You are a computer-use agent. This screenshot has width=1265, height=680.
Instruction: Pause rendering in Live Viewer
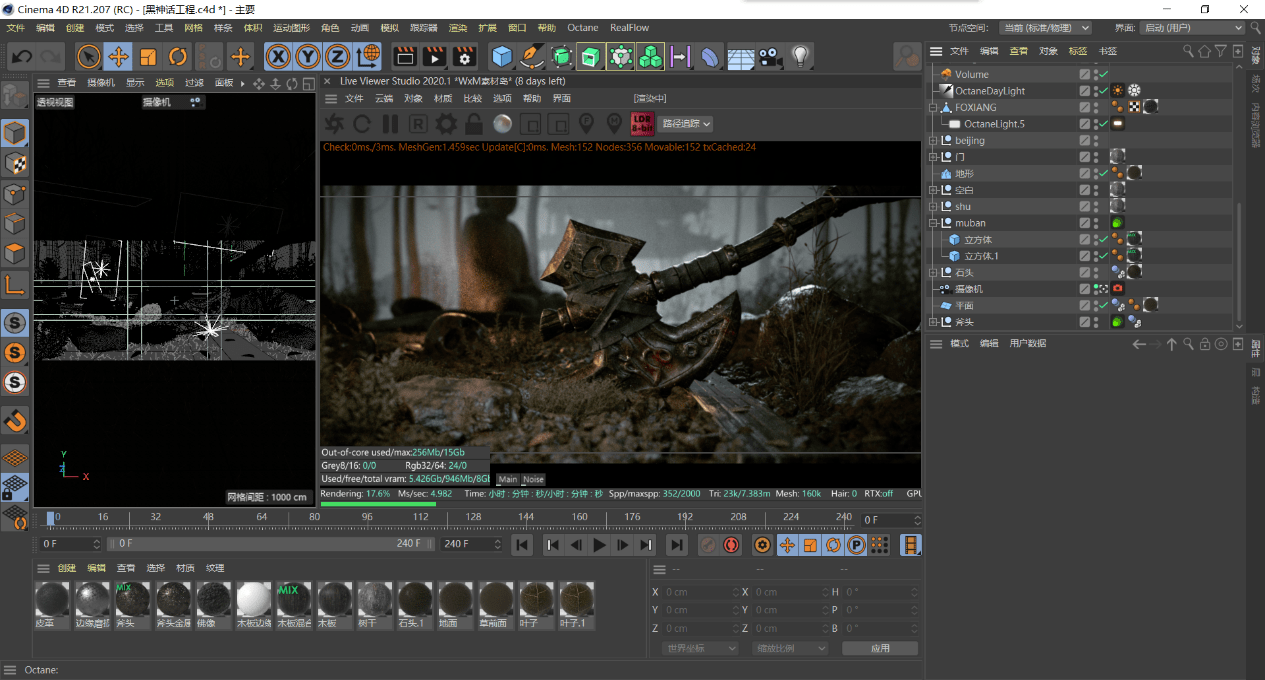pos(390,124)
